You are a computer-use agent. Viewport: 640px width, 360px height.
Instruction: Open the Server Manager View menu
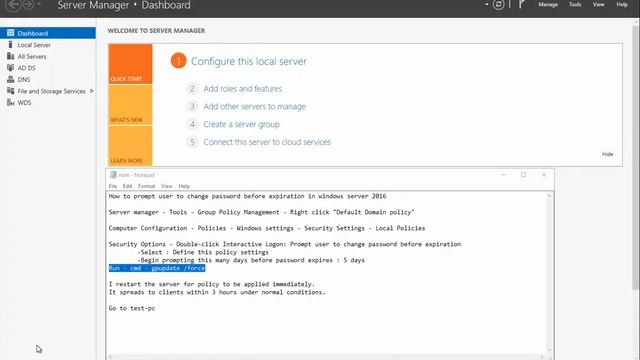click(x=598, y=4)
